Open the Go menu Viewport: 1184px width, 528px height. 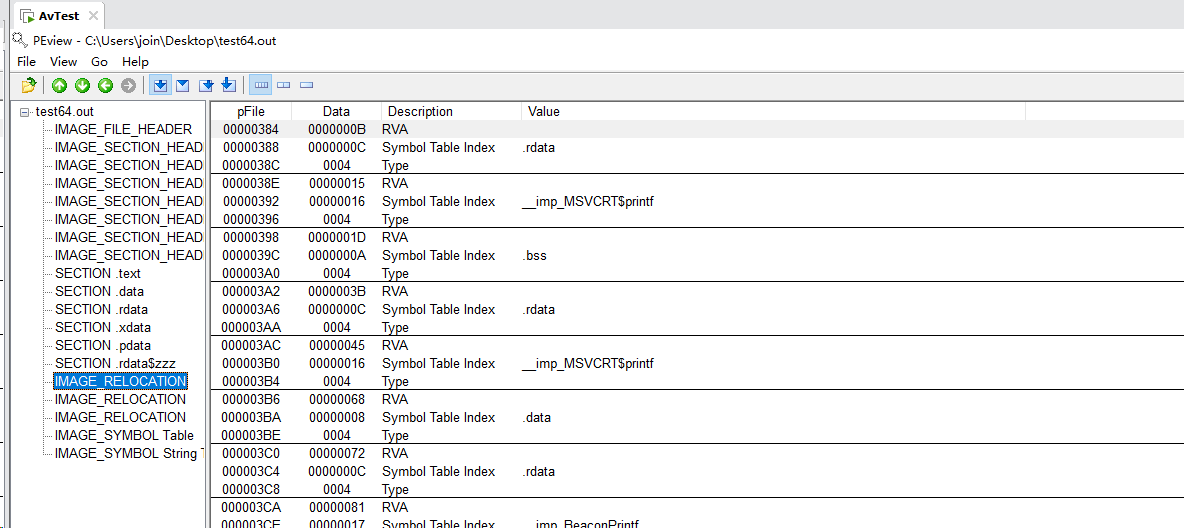pyautogui.click(x=100, y=62)
